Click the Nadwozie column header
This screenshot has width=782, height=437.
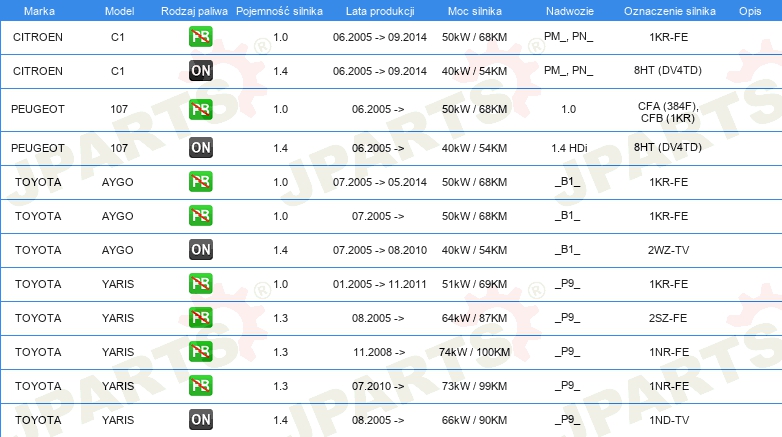click(x=570, y=11)
